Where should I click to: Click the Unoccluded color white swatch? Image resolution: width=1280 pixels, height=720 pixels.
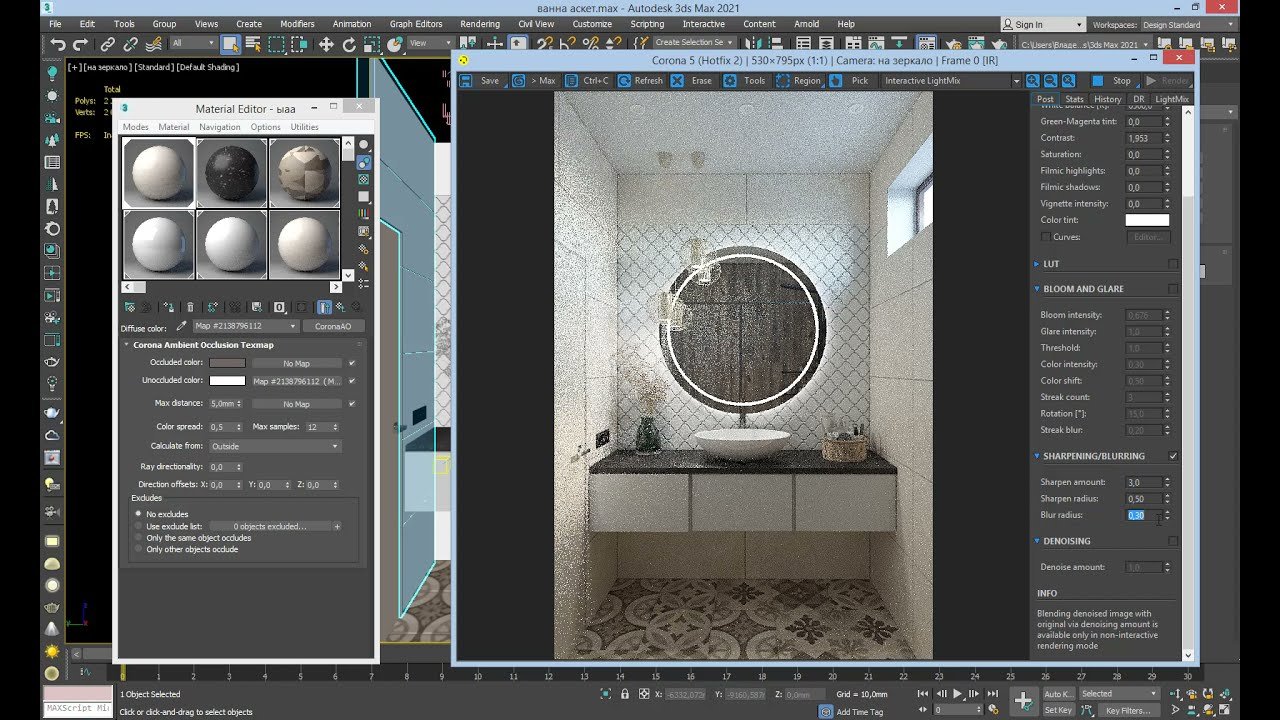pos(227,381)
